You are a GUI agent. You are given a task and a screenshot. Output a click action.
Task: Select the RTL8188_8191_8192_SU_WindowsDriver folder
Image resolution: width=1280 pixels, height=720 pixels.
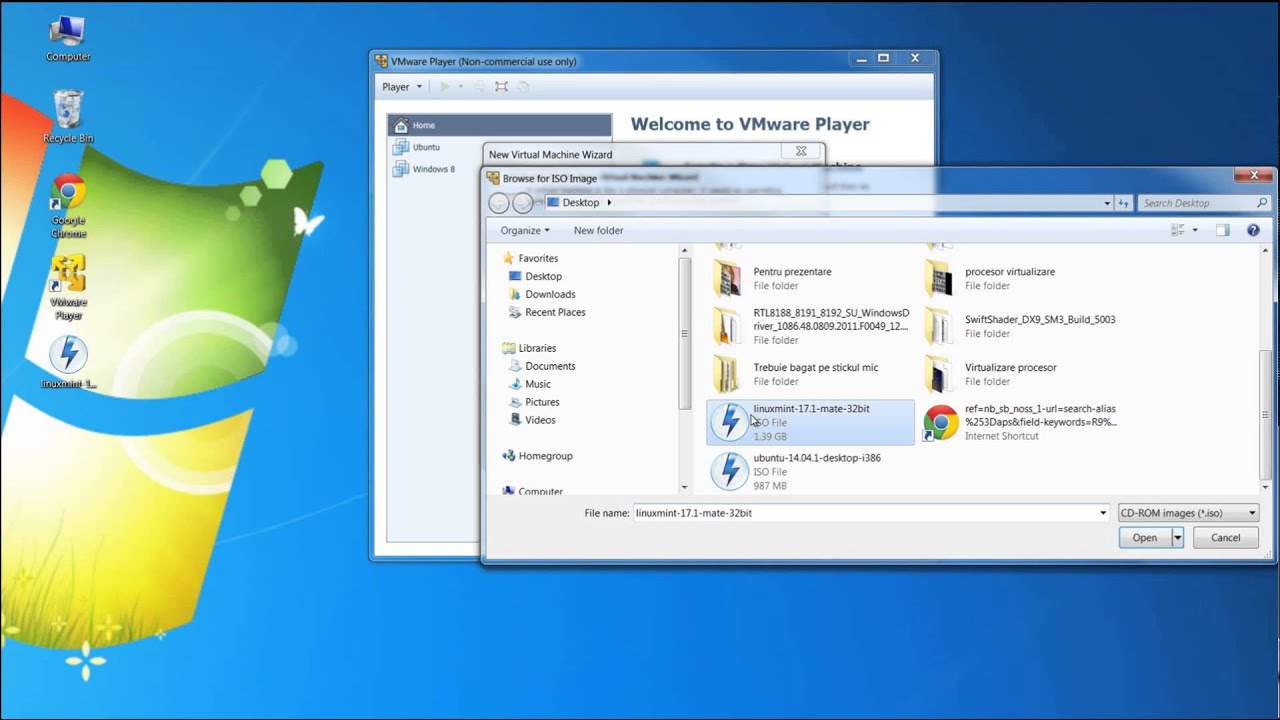click(810, 326)
